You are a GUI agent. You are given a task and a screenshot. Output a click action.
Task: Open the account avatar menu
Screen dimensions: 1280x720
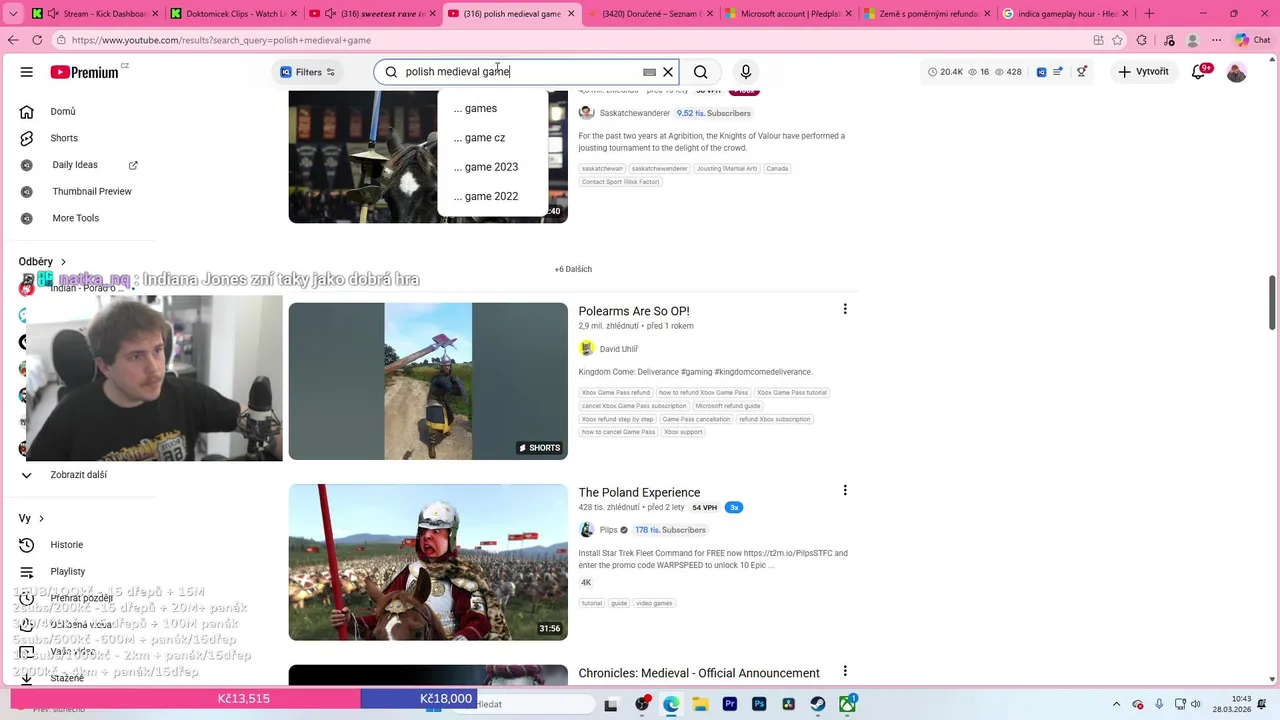point(1237,72)
